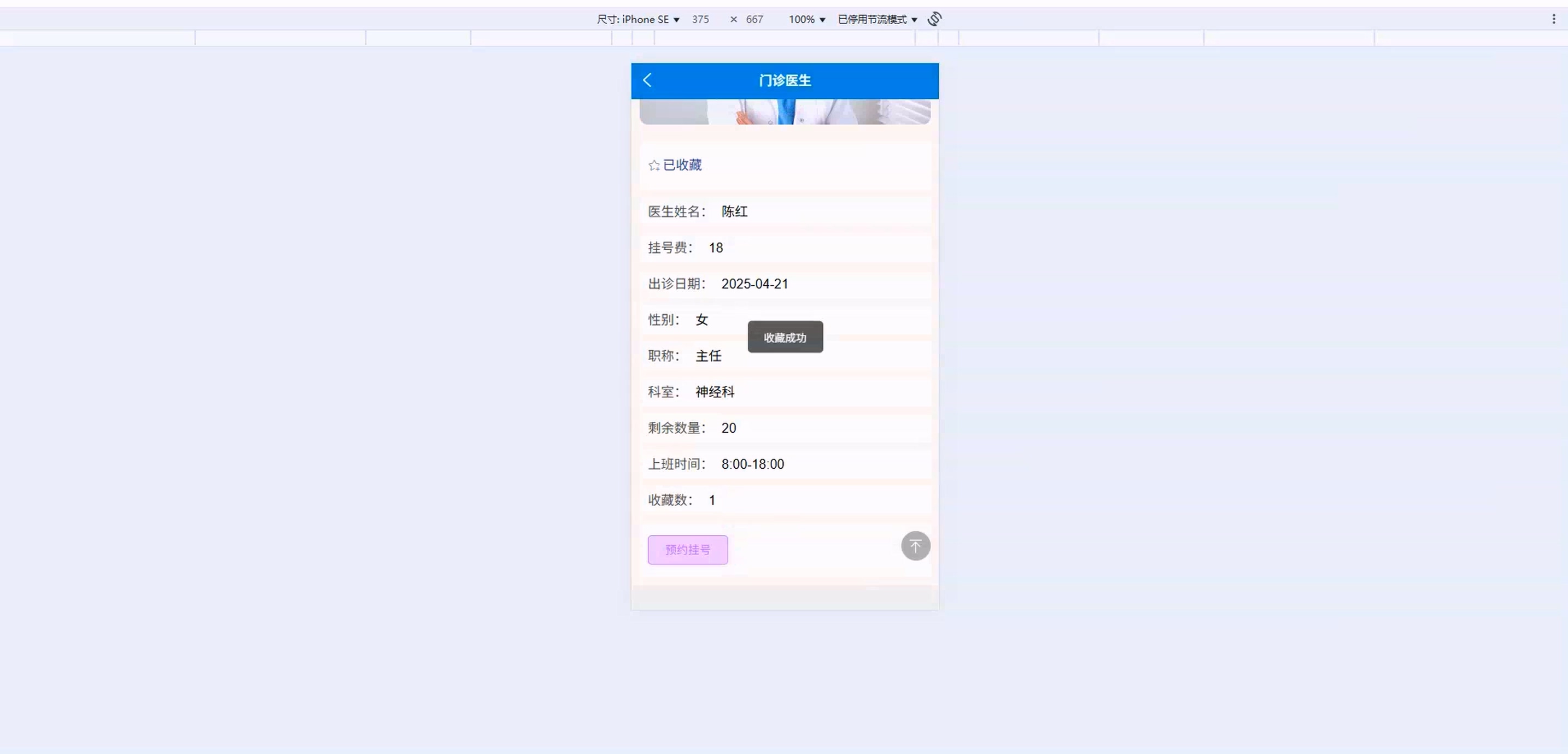Image resolution: width=1568 pixels, height=754 pixels.
Task: Click the doctor name 陈红
Action: pos(734,212)
